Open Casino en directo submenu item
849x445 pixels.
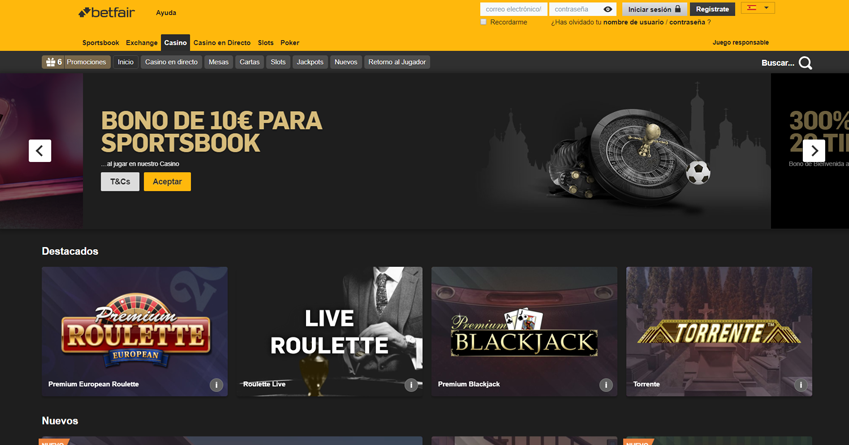[171, 62]
